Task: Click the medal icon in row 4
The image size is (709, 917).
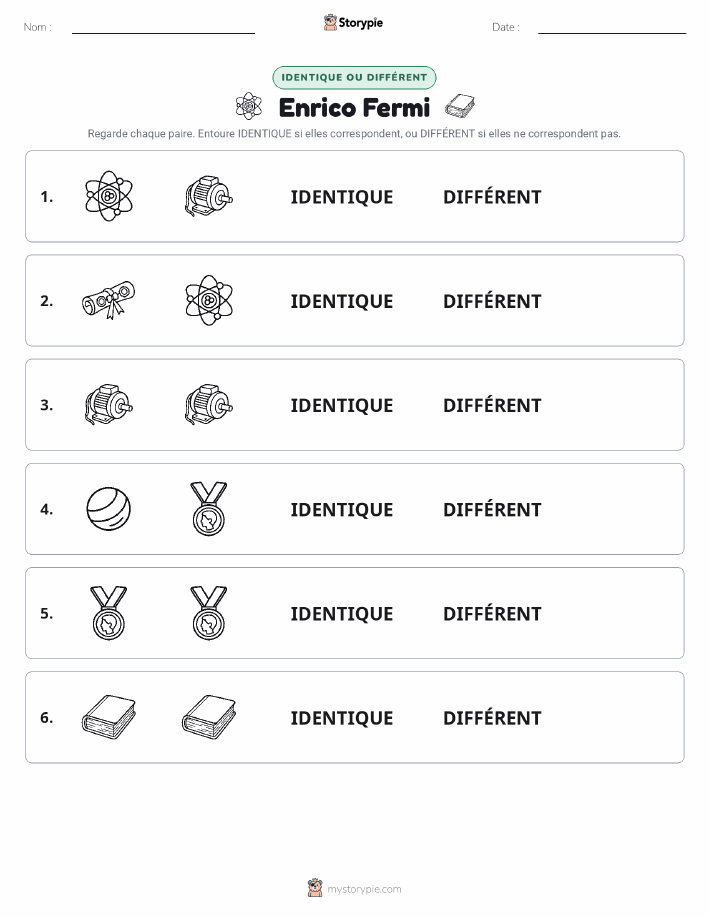Action: coord(209,509)
